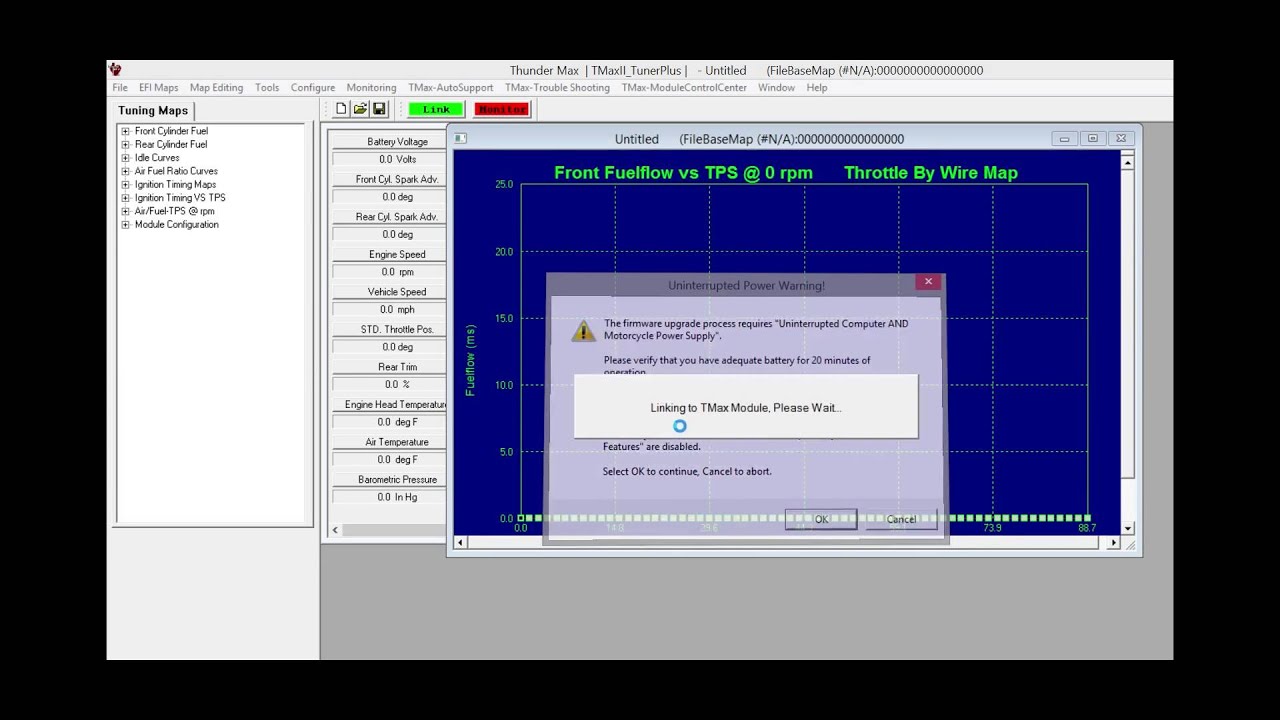Click the map window's horizontal scroll left arrow
The height and width of the screenshot is (720, 1280).
pos(460,542)
